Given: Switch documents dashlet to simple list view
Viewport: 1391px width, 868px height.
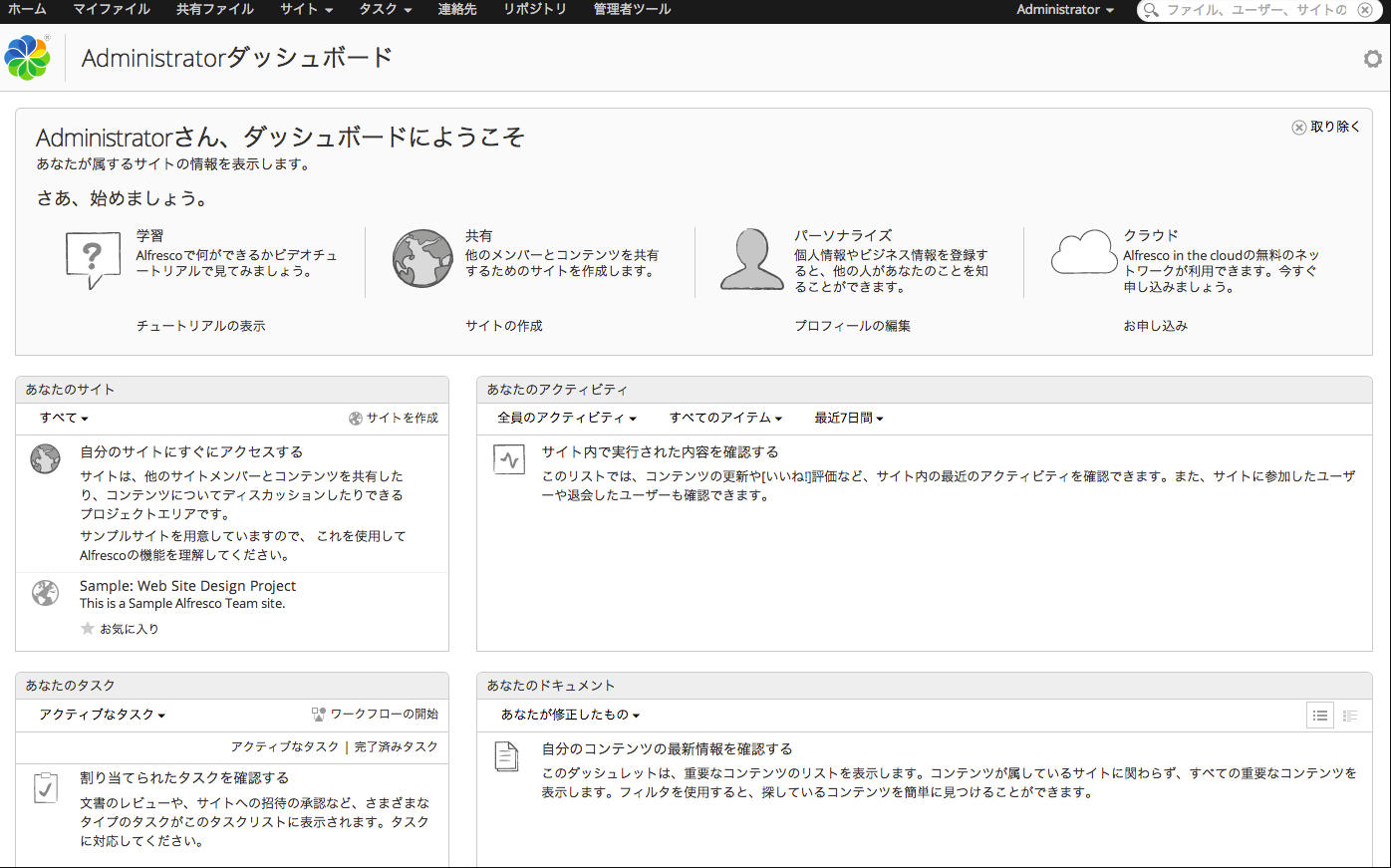Looking at the screenshot, I should coord(1320,716).
